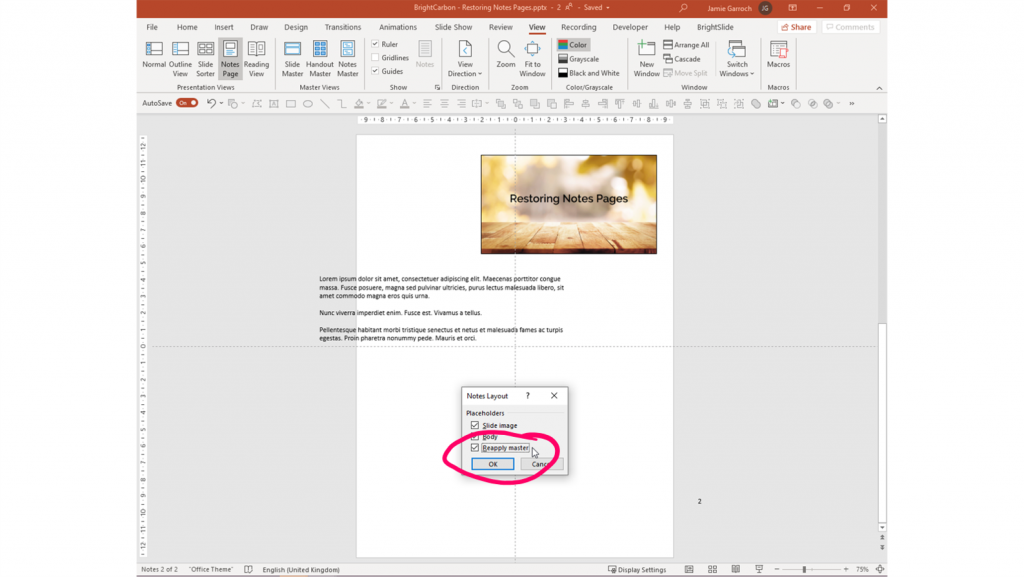Switch to the Animations ribbon tab

398,27
